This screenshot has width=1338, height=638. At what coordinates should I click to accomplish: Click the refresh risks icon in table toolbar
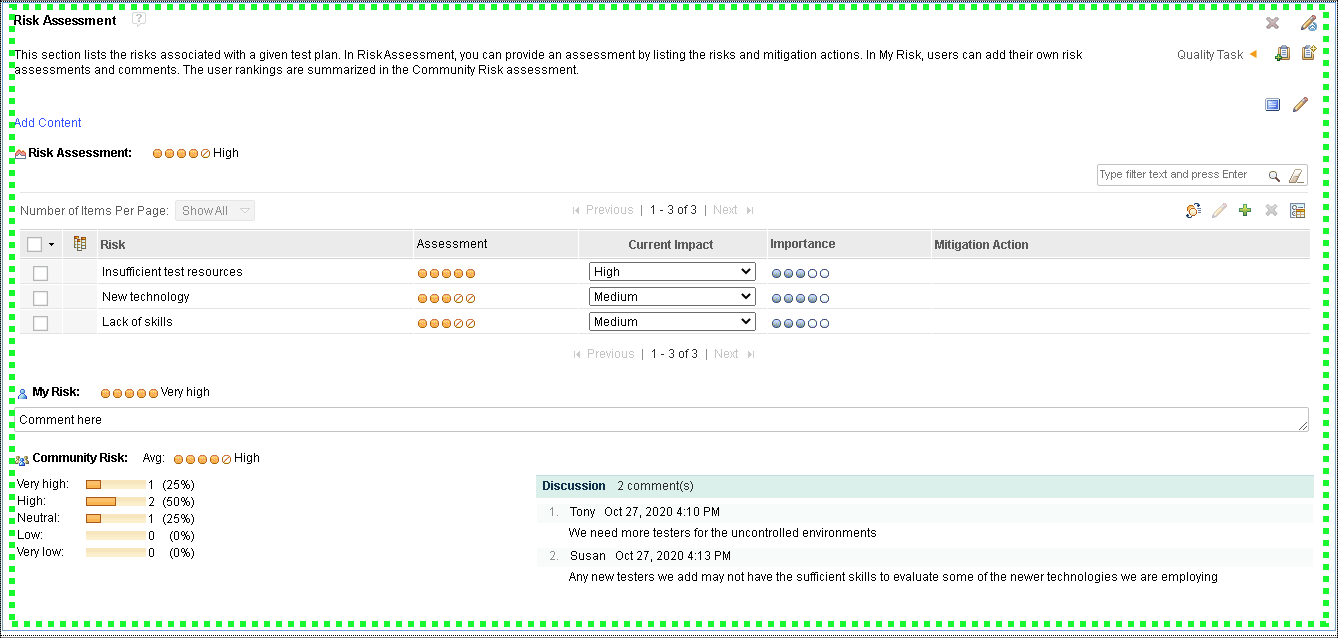1192,210
